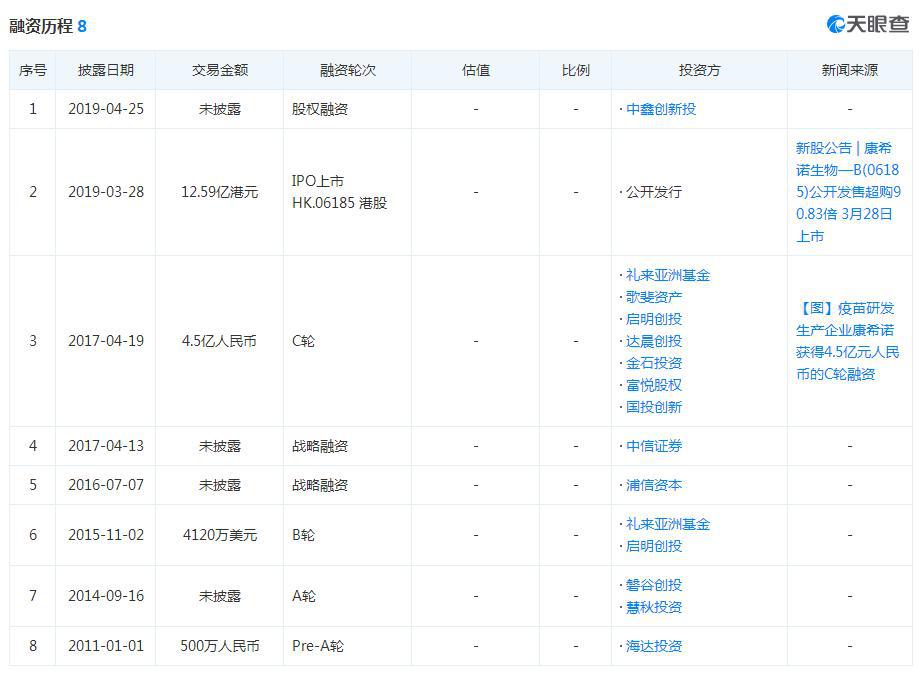Select date cell 2019-03-28
The width and height of the screenshot is (923, 673).
[x=106, y=192]
